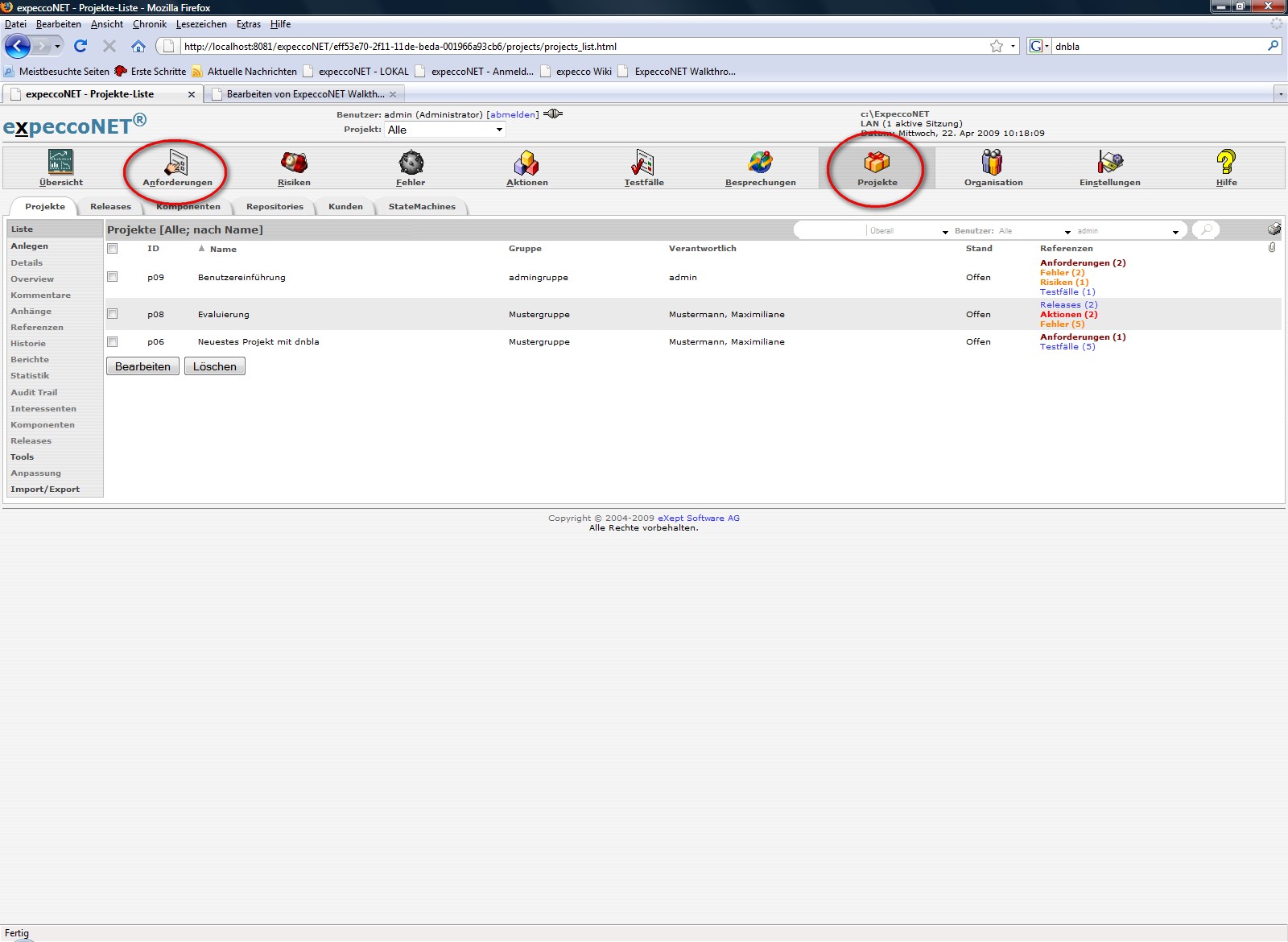This screenshot has height=942, width=1288.
Task: Click the Fehler mine icon
Action: click(x=411, y=163)
